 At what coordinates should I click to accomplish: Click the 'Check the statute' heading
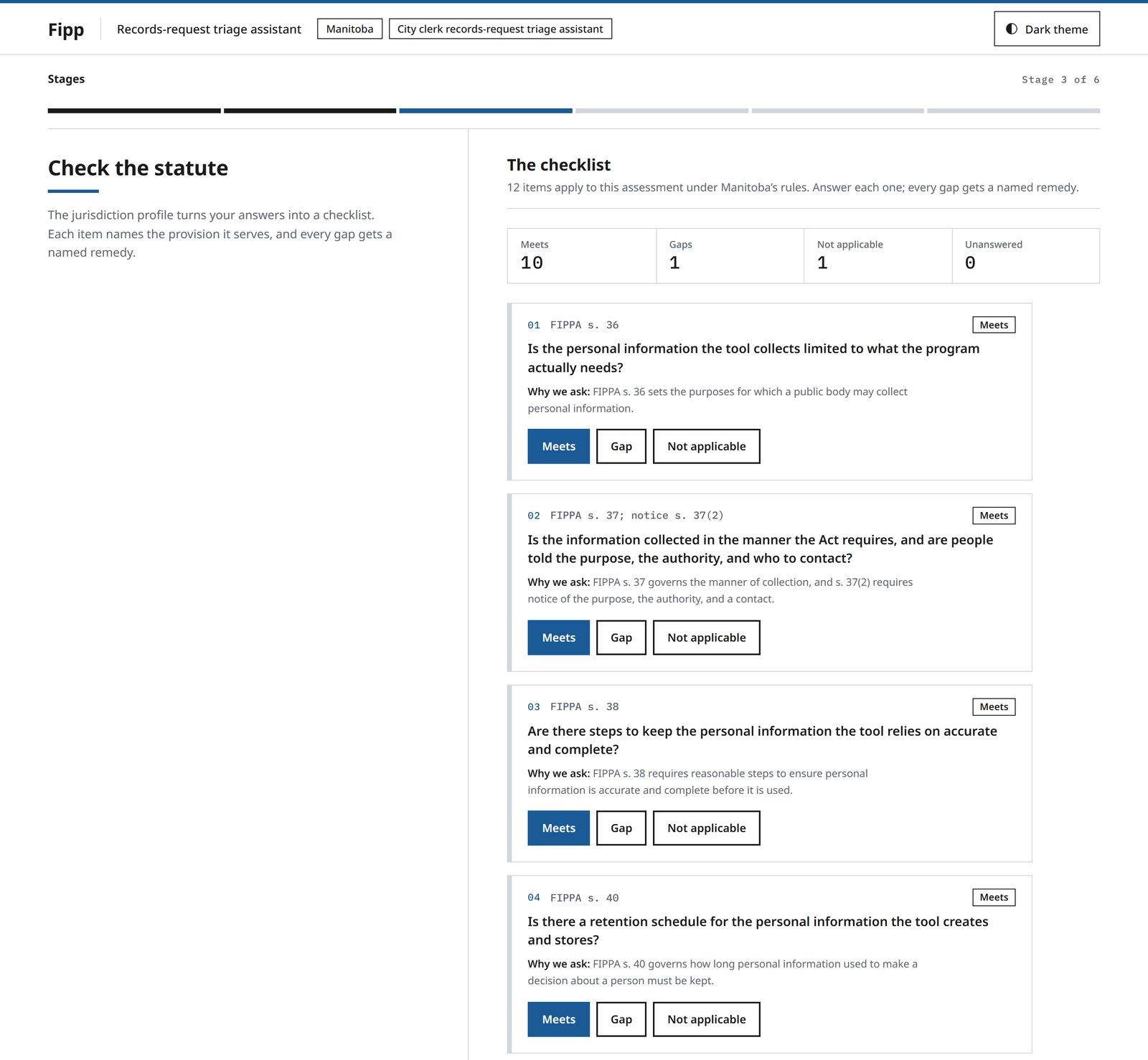point(138,168)
